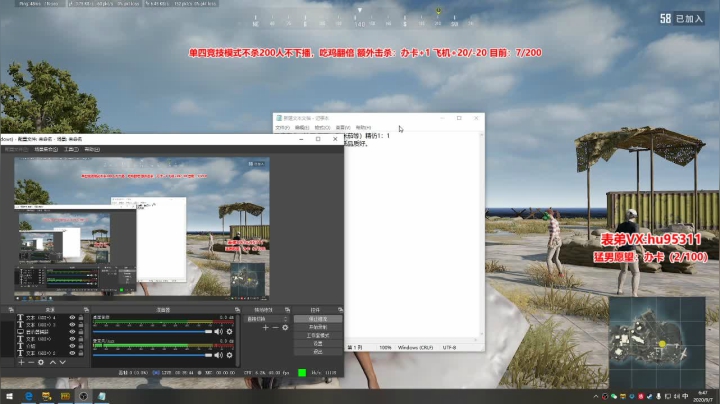The height and width of the screenshot is (404, 720).
Task: Open Edit menu in Notepad
Action: [x=302, y=128]
